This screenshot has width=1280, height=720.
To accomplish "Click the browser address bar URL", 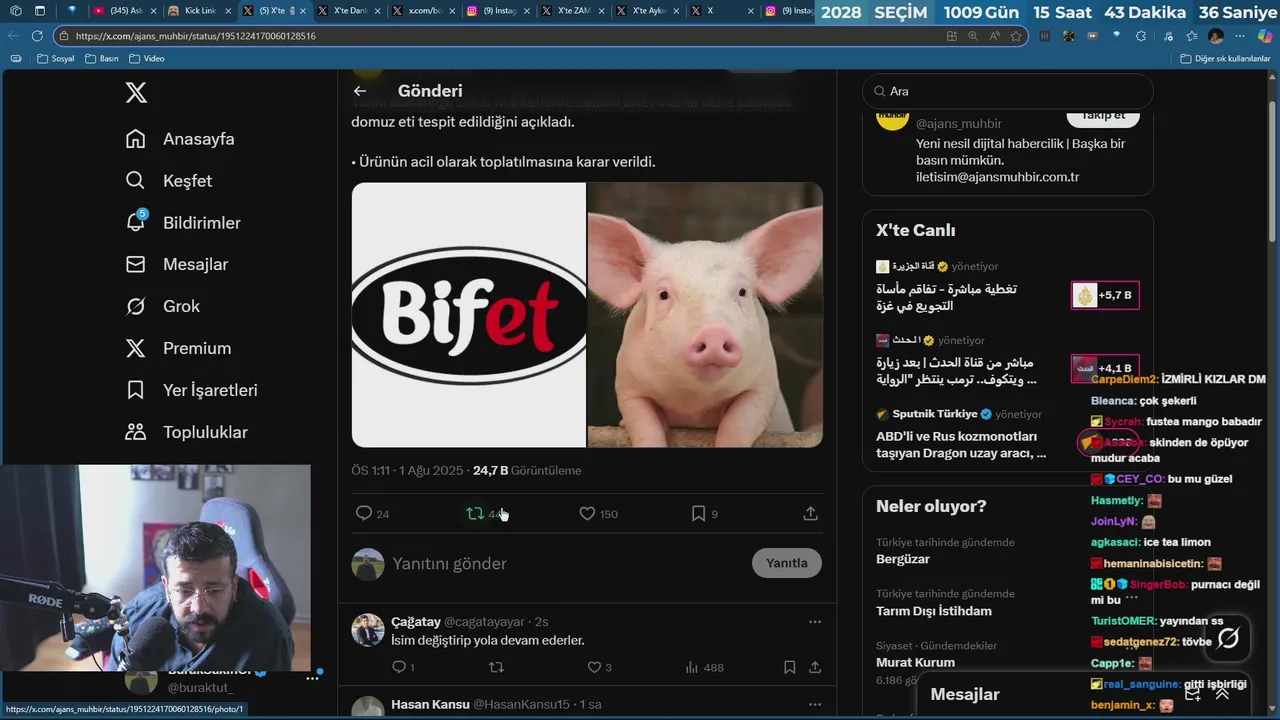I will coord(196,36).
